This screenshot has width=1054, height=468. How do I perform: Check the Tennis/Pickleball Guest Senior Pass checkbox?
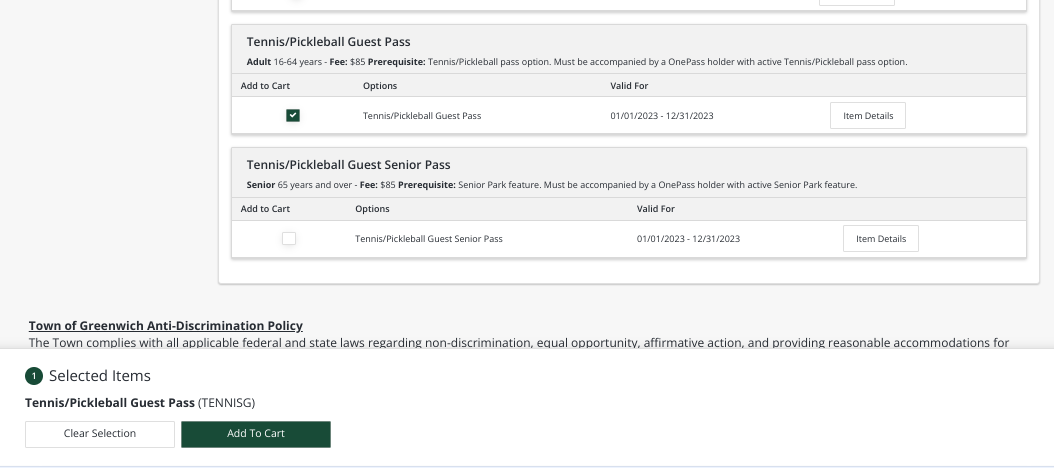coord(289,239)
